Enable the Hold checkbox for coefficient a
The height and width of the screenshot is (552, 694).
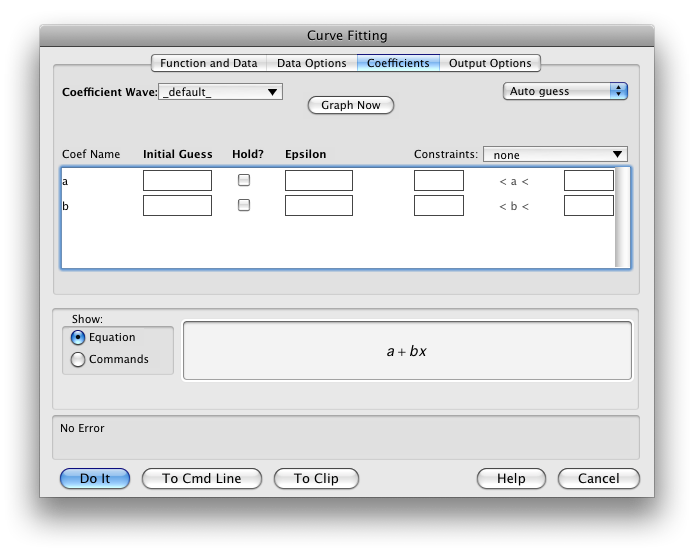coord(244,180)
